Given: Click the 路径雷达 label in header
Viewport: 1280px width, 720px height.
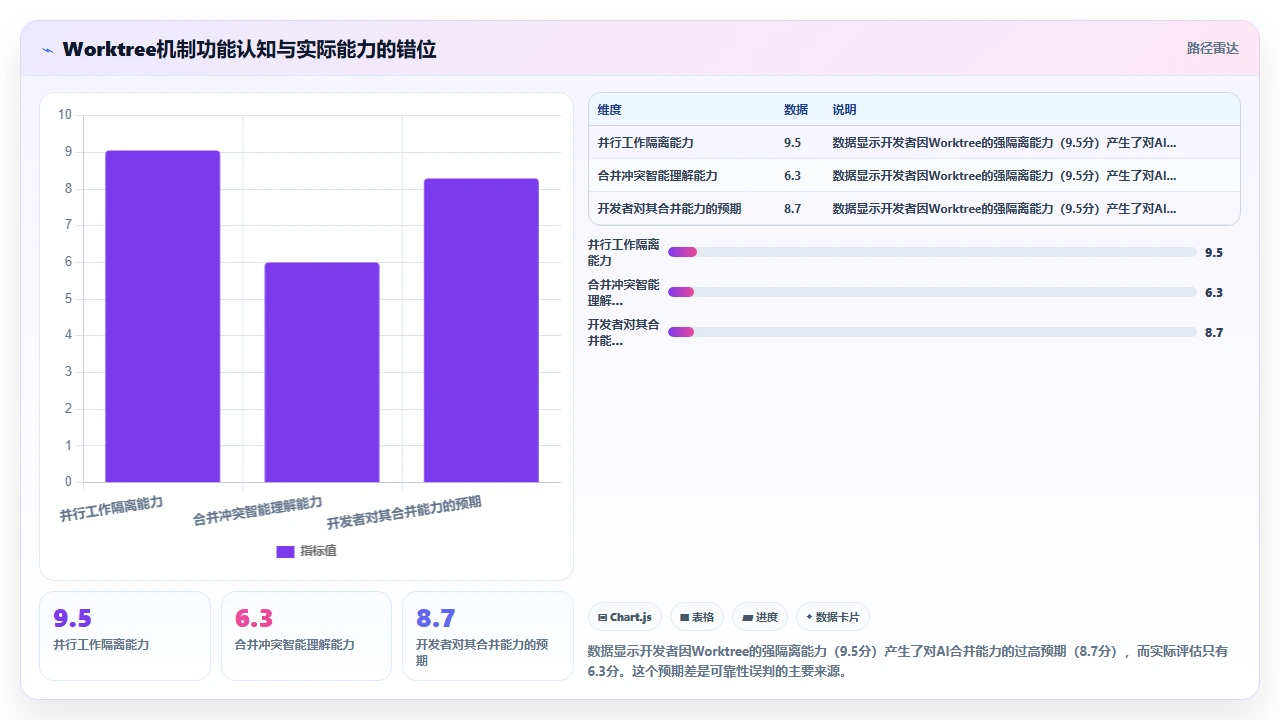Looking at the screenshot, I should coord(1212,48).
